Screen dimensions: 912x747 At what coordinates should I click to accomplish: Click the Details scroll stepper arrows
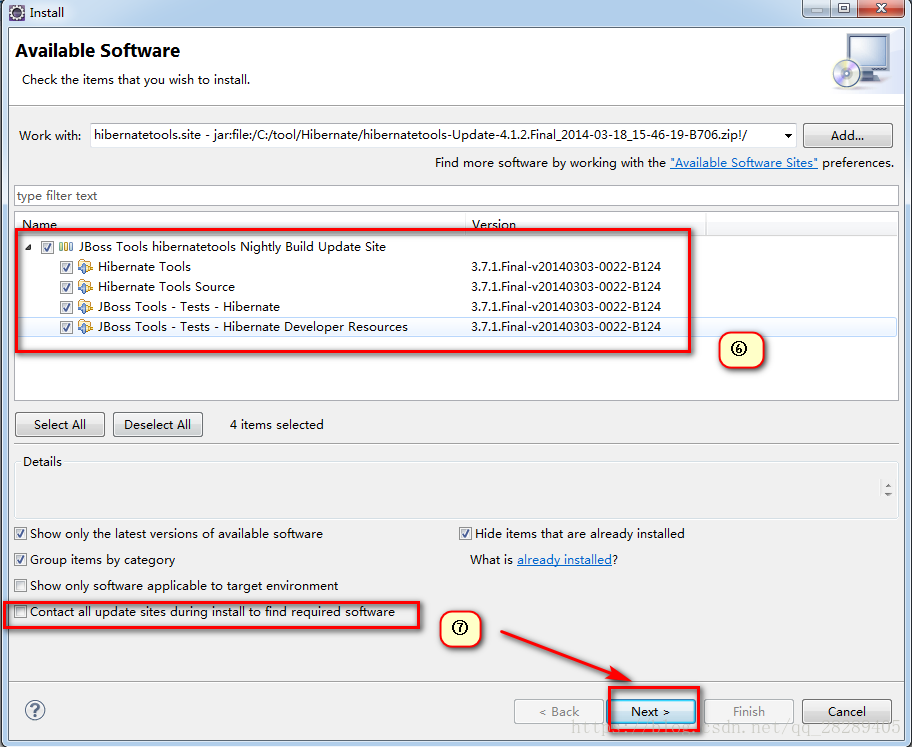[x=888, y=489]
